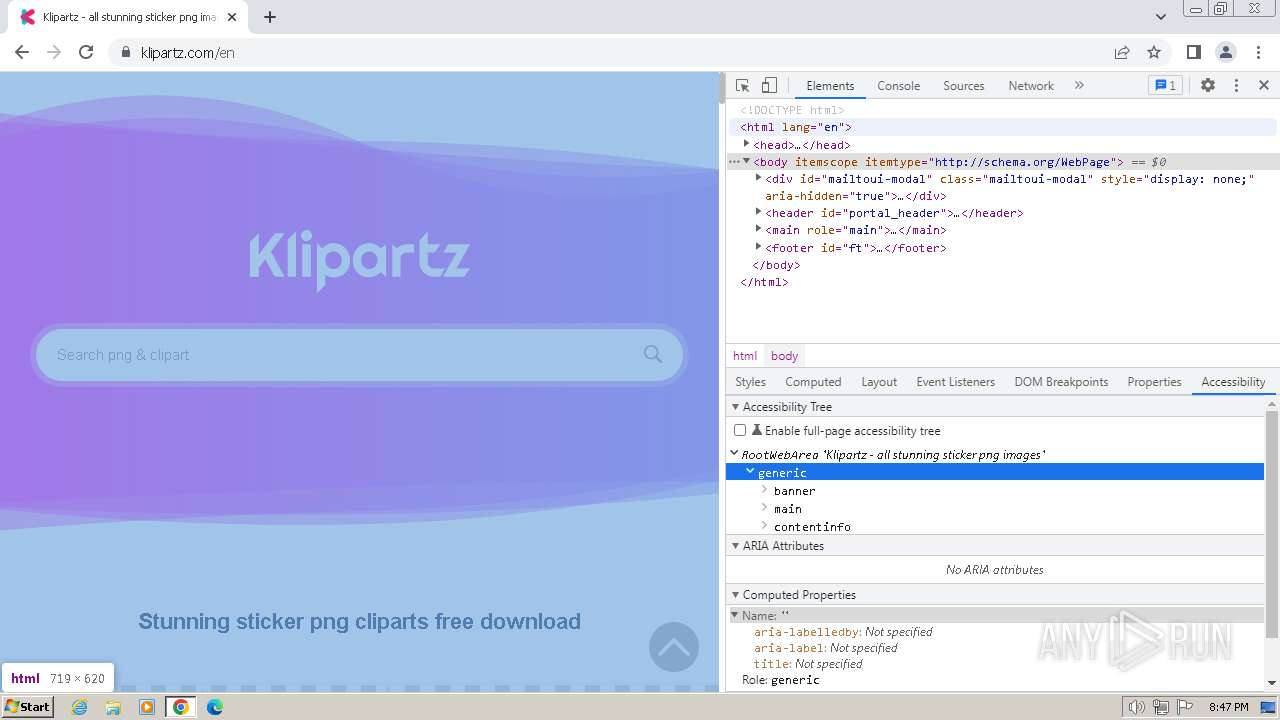Collapse the ARIA Attributes section
1280x720 pixels.
[x=736, y=546]
